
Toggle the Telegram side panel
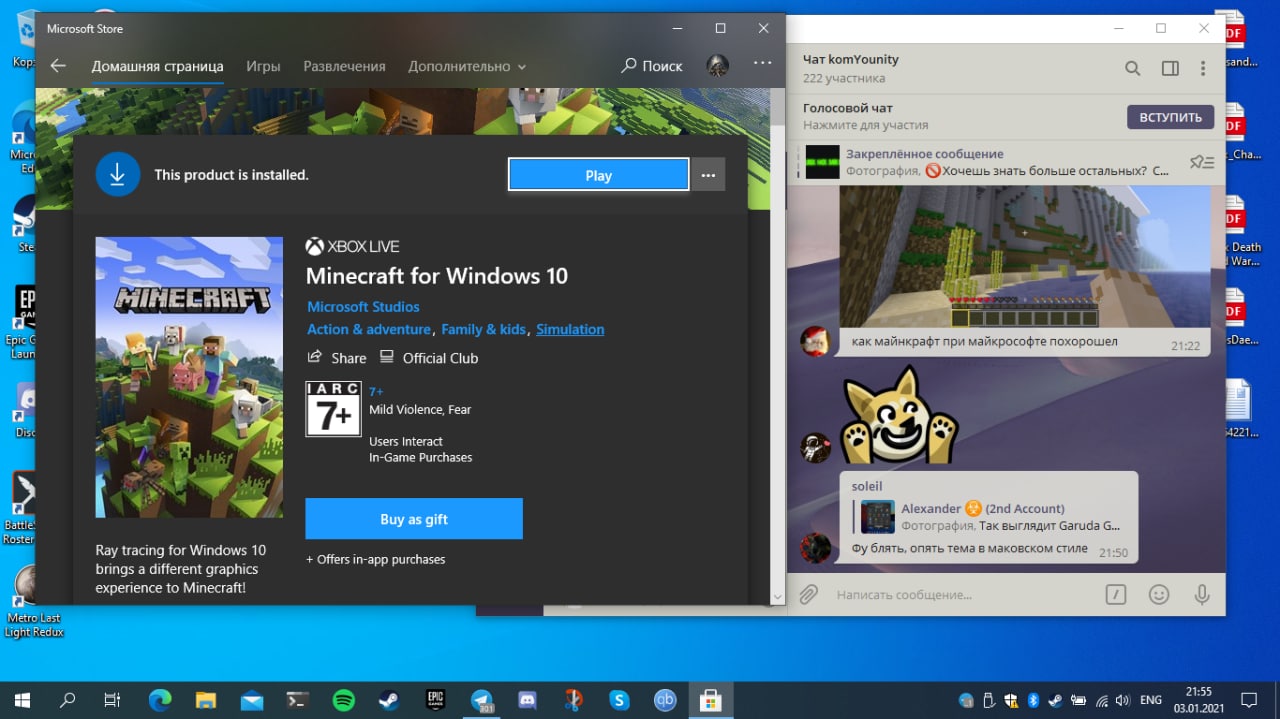pos(1170,68)
